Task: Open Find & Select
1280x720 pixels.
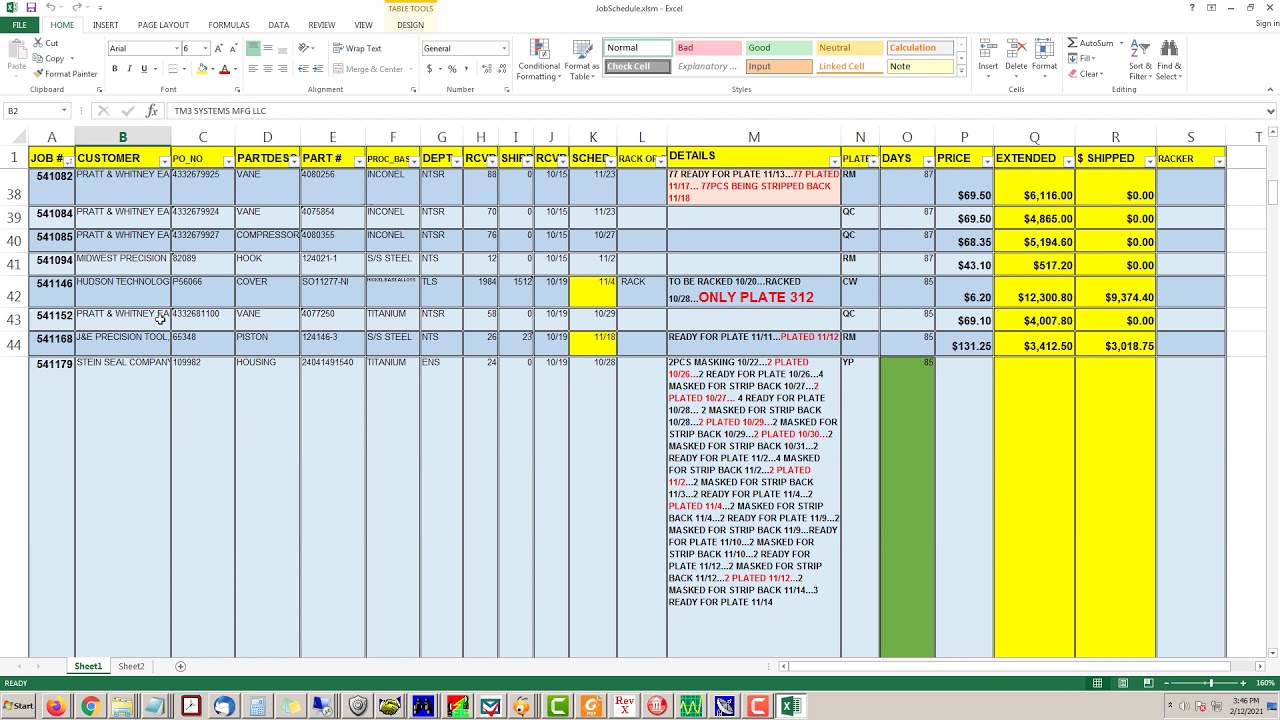Action: tap(1169, 60)
